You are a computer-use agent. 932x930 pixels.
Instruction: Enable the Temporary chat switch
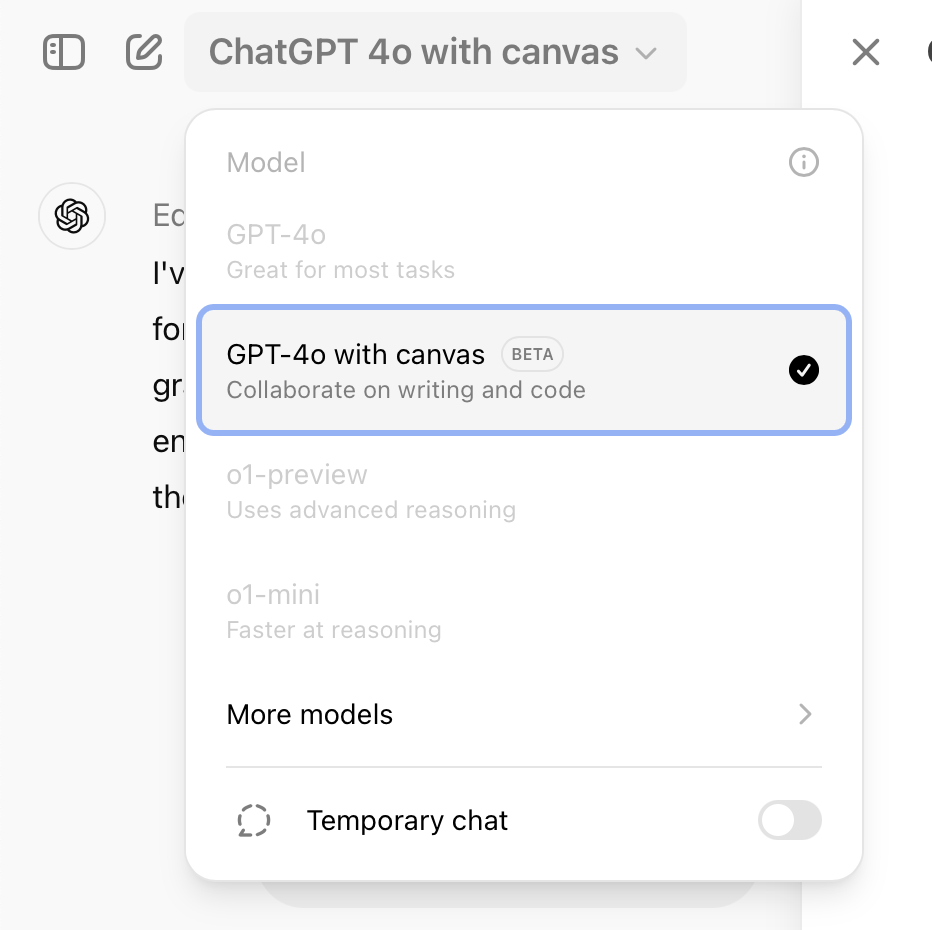(789, 820)
